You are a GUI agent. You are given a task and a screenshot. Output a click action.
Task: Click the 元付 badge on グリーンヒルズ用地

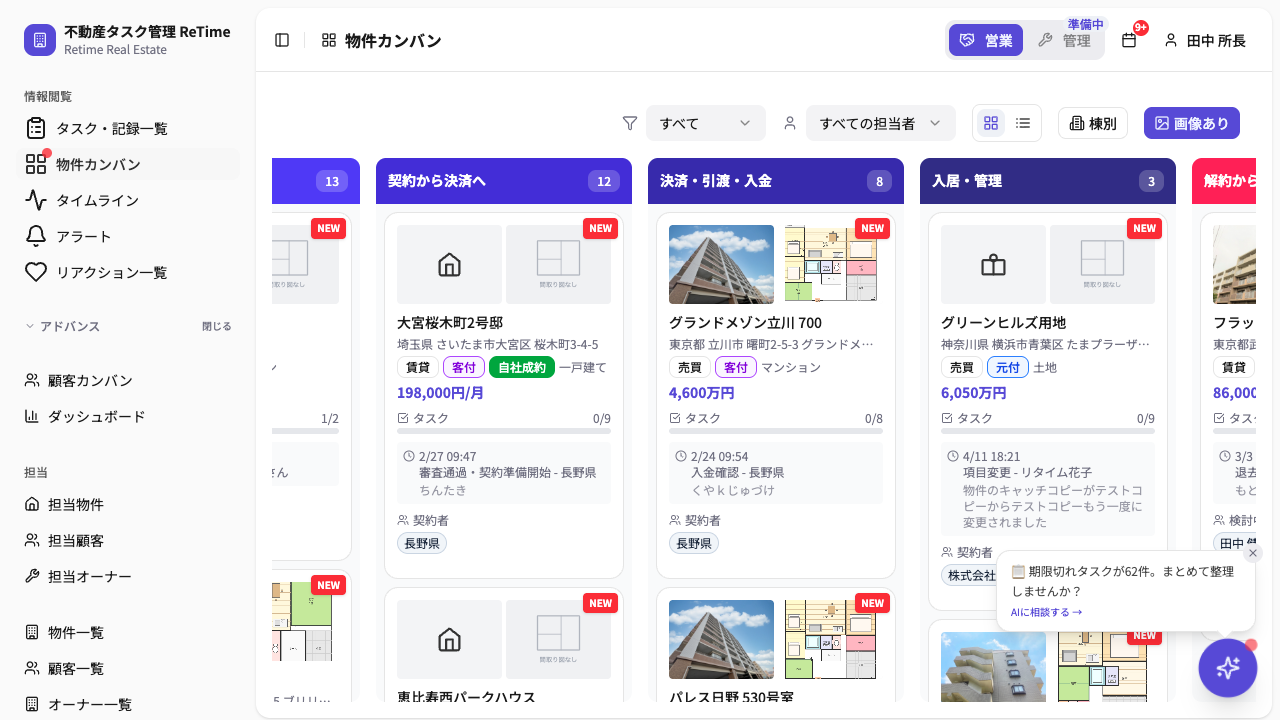click(x=1008, y=367)
